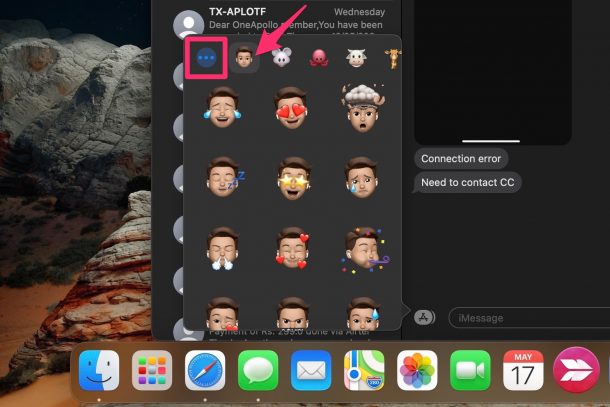Pick the blowing kiss Memoji sticker

click(222, 313)
